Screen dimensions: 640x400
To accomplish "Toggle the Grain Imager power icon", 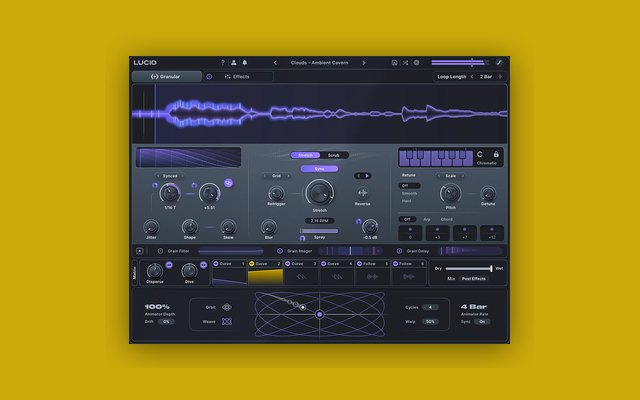I will (280, 251).
